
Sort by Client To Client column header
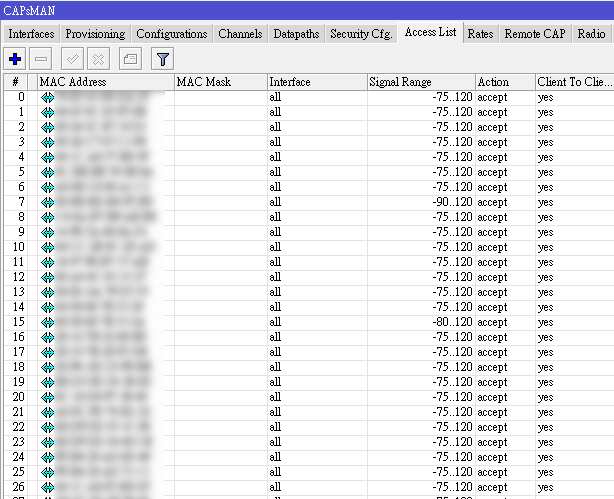click(x=574, y=82)
